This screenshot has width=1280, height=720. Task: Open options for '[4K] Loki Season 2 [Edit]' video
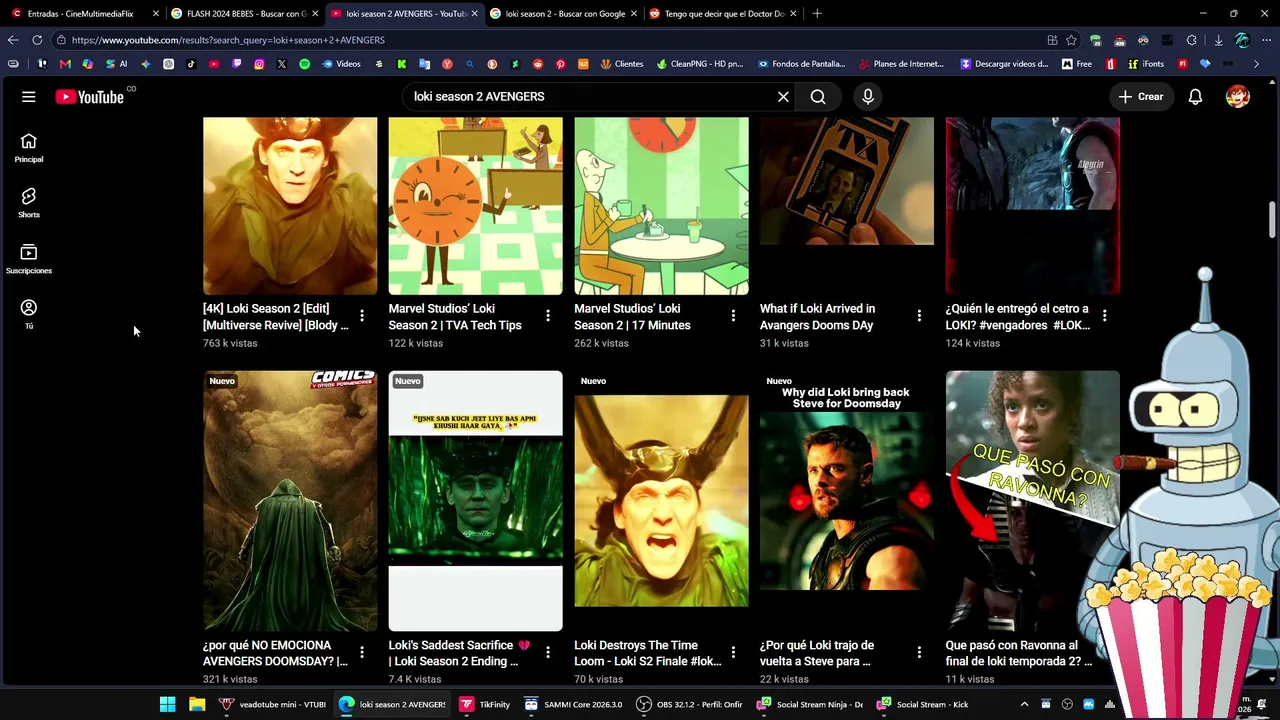click(x=362, y=316)
